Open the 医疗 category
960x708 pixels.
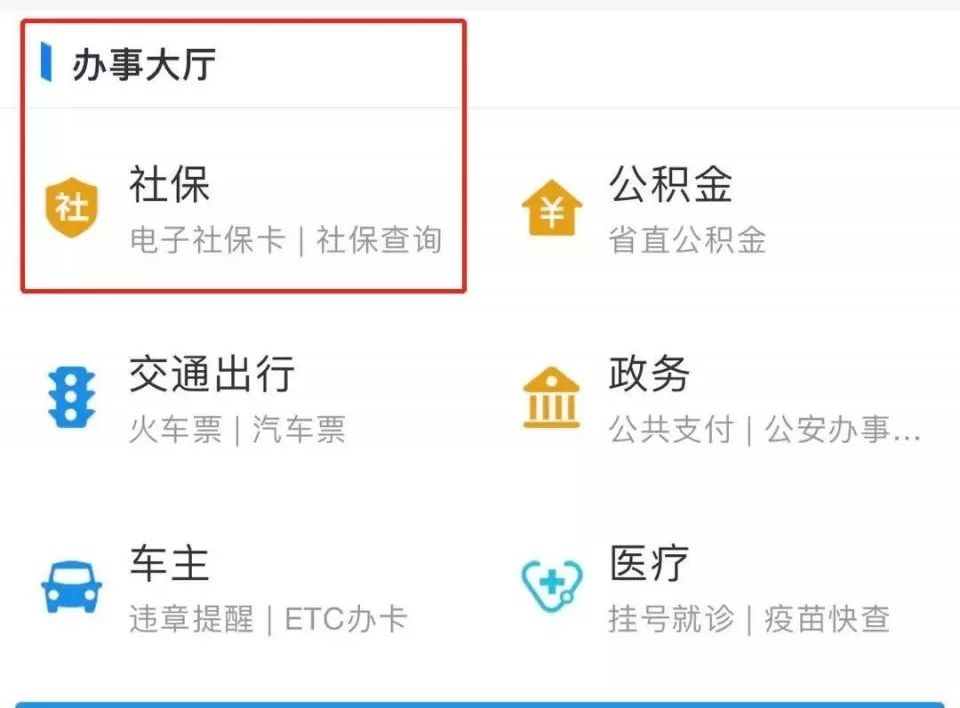point(649,563)
